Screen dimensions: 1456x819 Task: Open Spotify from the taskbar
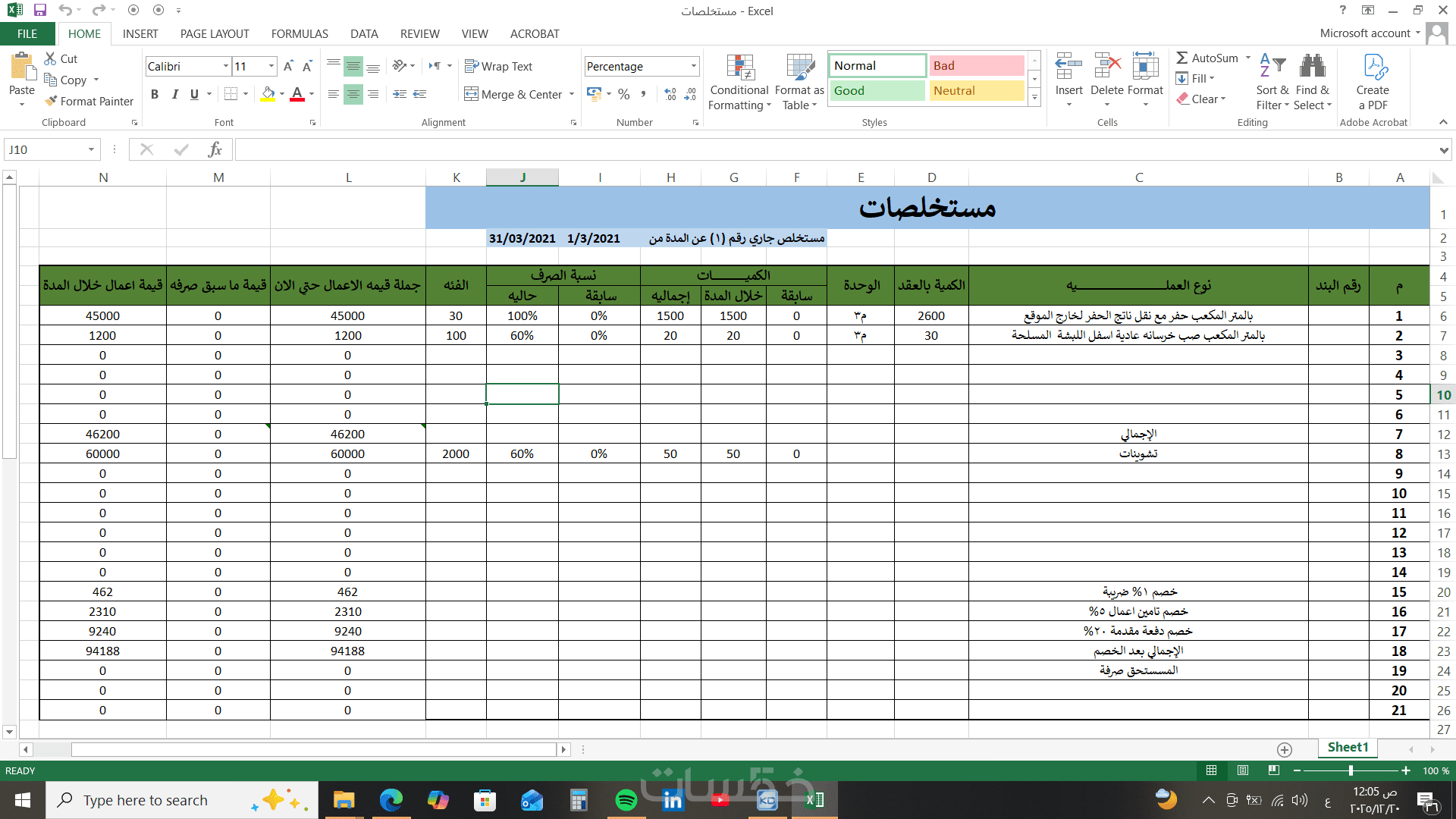tap(626, 800)
